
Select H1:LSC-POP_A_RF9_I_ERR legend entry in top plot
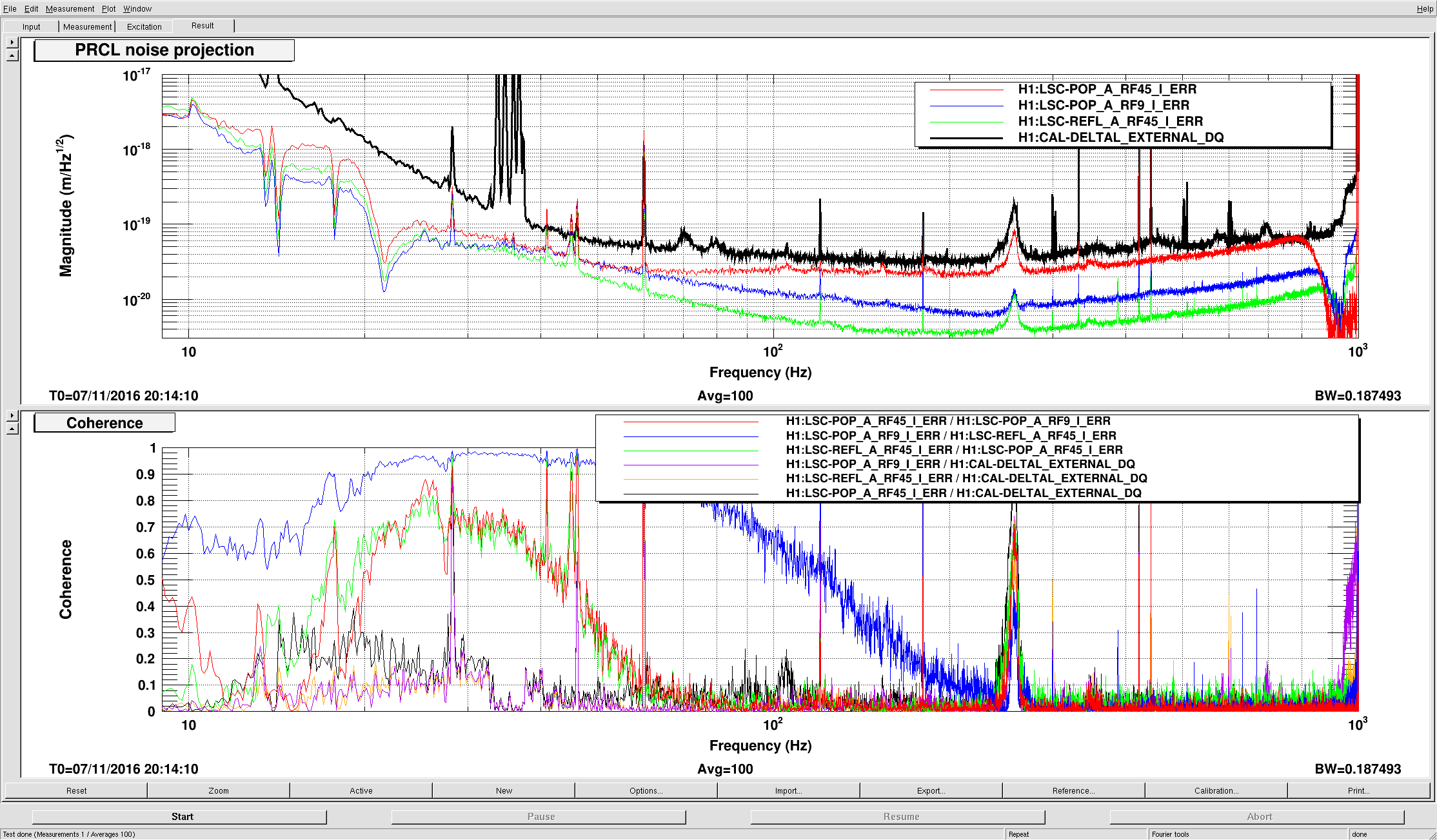tap(1104, 105)
